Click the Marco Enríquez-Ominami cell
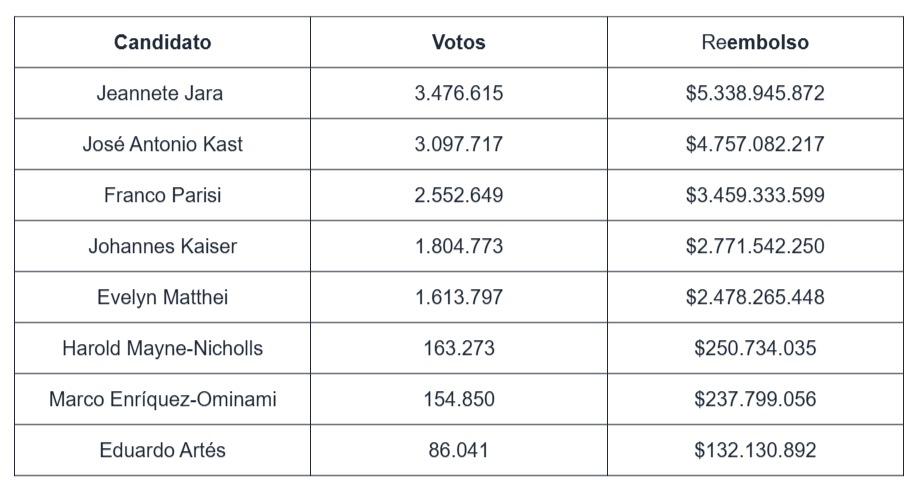 click(162, 399)
